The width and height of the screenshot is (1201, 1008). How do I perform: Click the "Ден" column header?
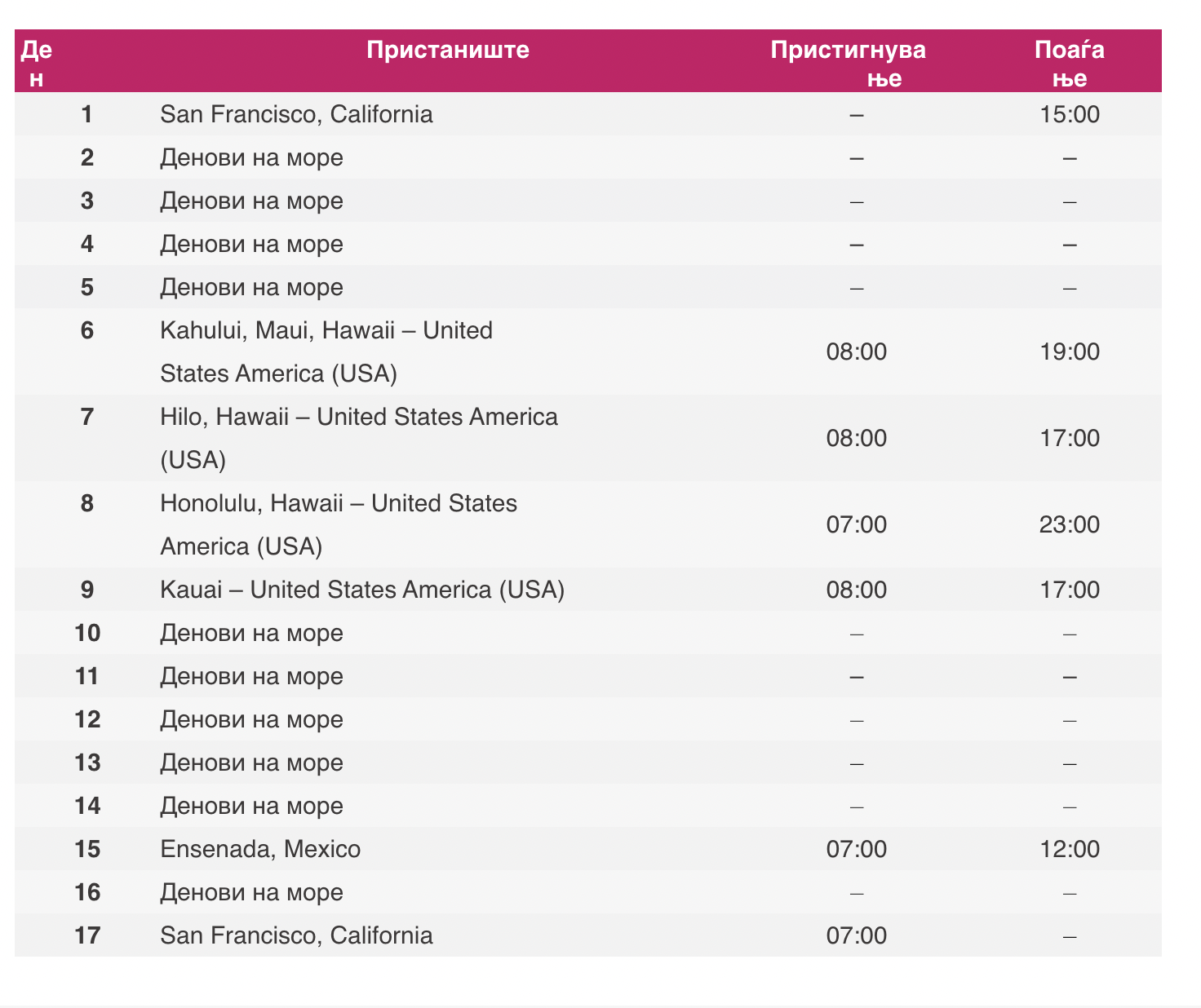click(36, 63)
